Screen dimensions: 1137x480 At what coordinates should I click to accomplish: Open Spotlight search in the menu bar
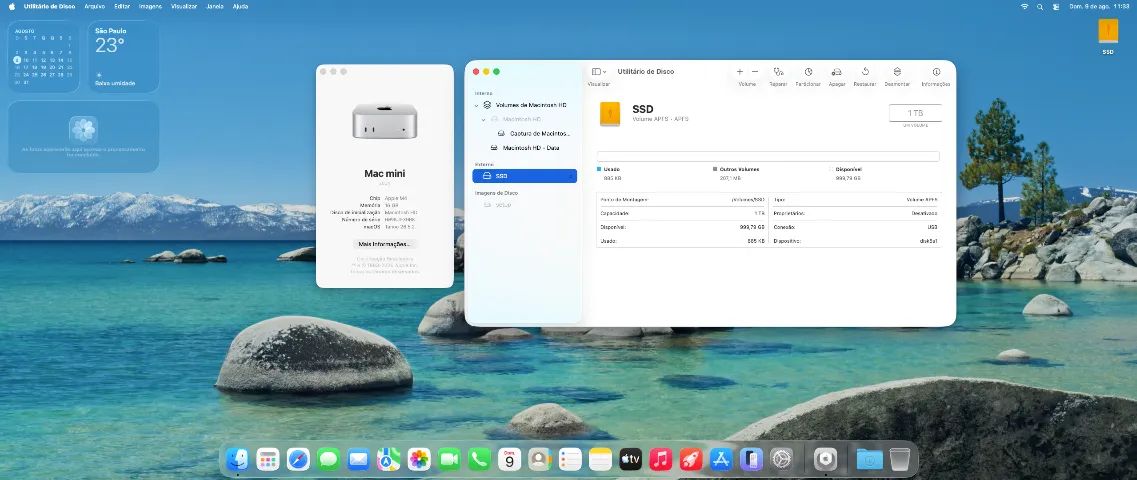1040,6
